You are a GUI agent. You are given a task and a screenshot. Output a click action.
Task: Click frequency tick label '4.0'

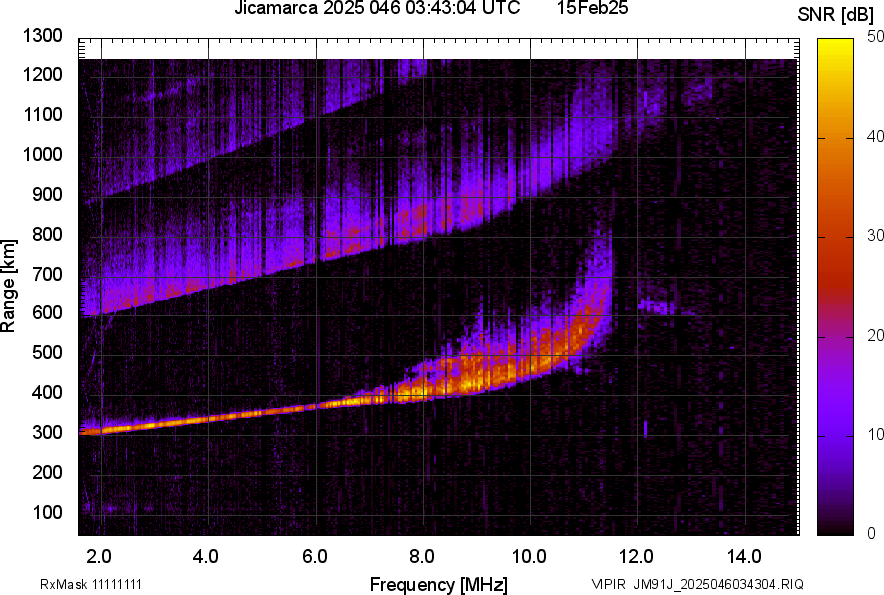(206, 557)
